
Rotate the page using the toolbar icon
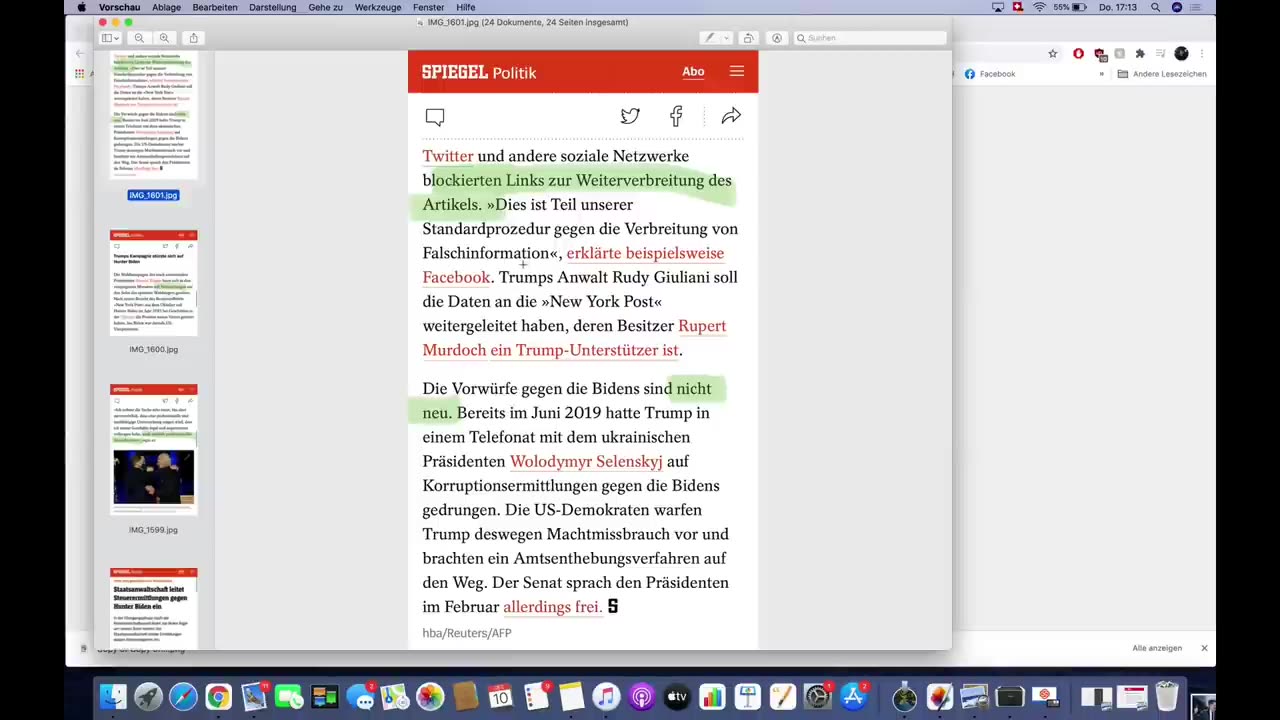coord(749,38)
